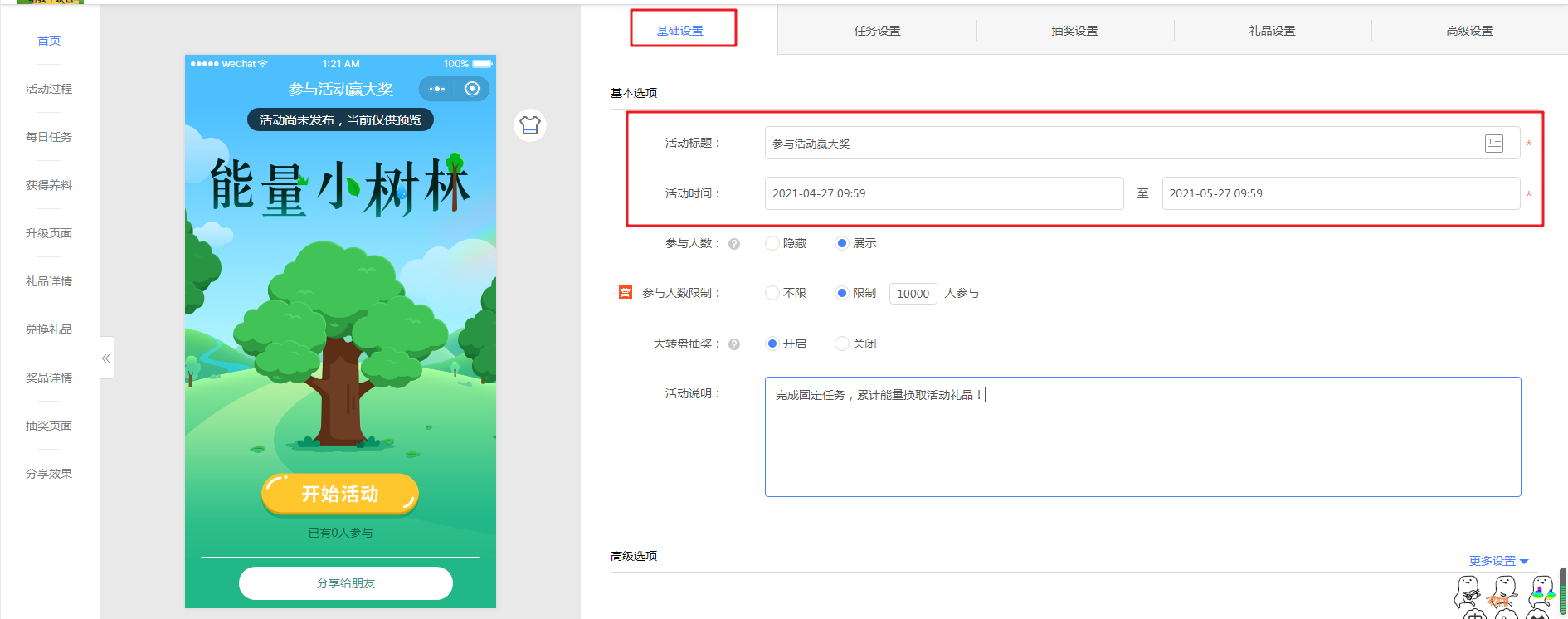Click the 高级选项 section heading
The width and height of the screenshot is (1568, 619).
(x=634, y=556)
